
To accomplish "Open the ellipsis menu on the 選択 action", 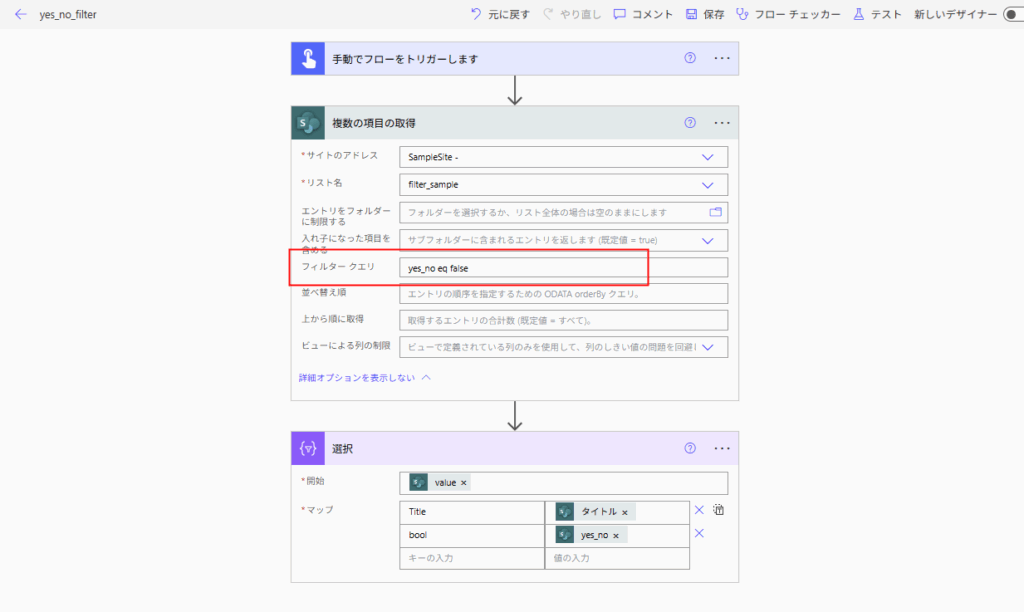I will (722, 448).
